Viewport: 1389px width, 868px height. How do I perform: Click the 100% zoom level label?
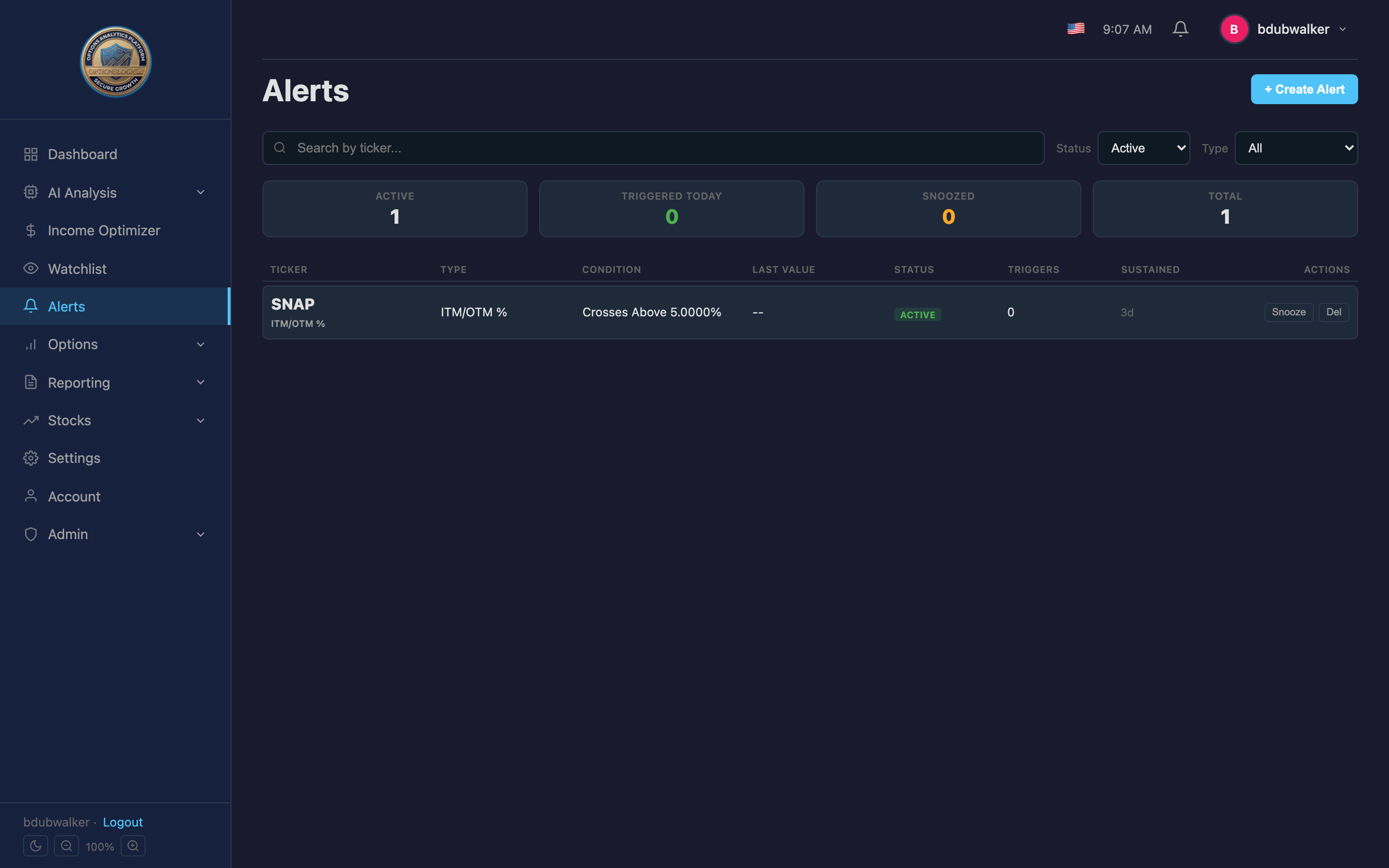click(100, 847)
